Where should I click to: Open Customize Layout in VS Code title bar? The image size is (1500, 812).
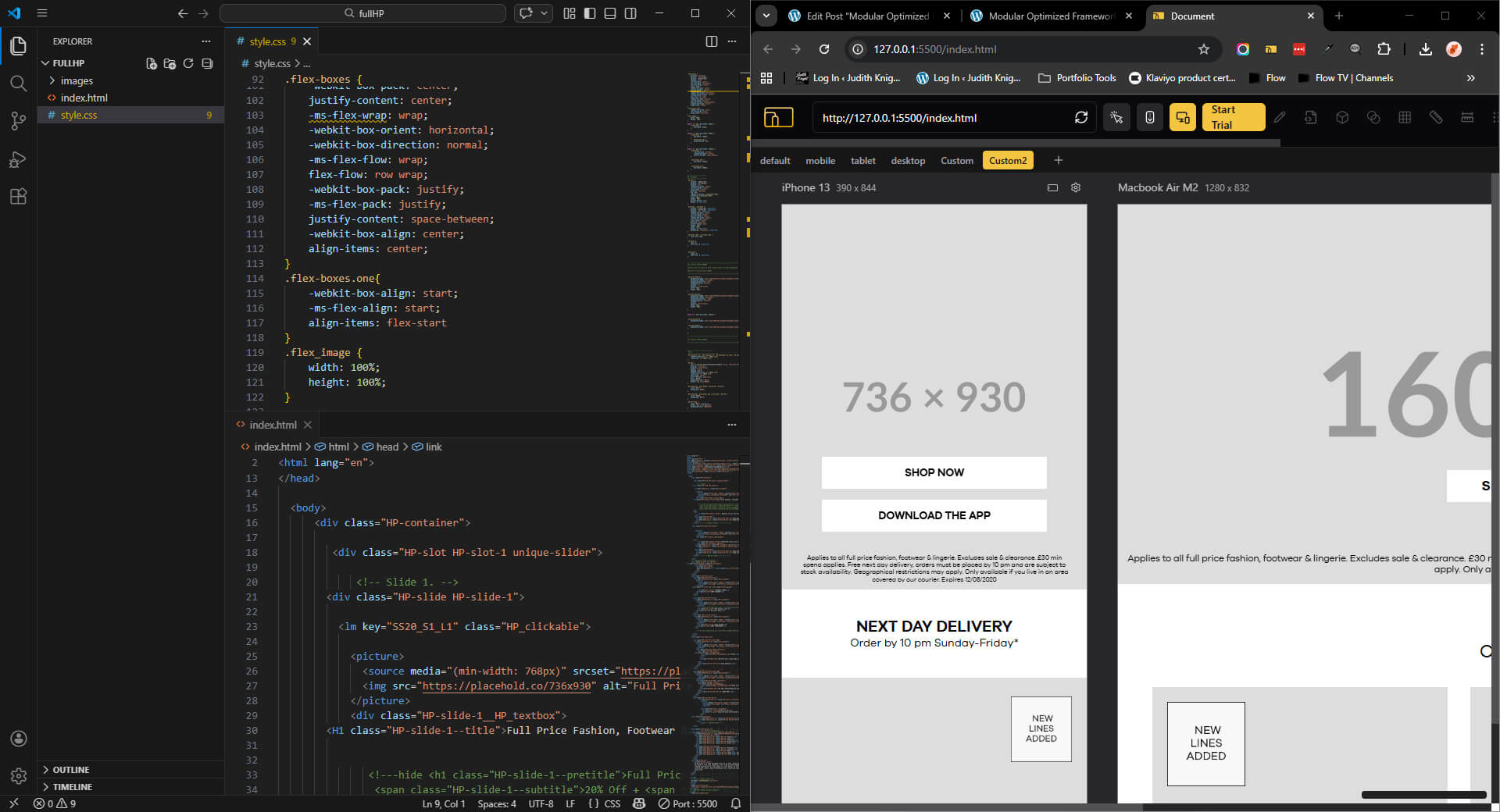click(569, 13)
